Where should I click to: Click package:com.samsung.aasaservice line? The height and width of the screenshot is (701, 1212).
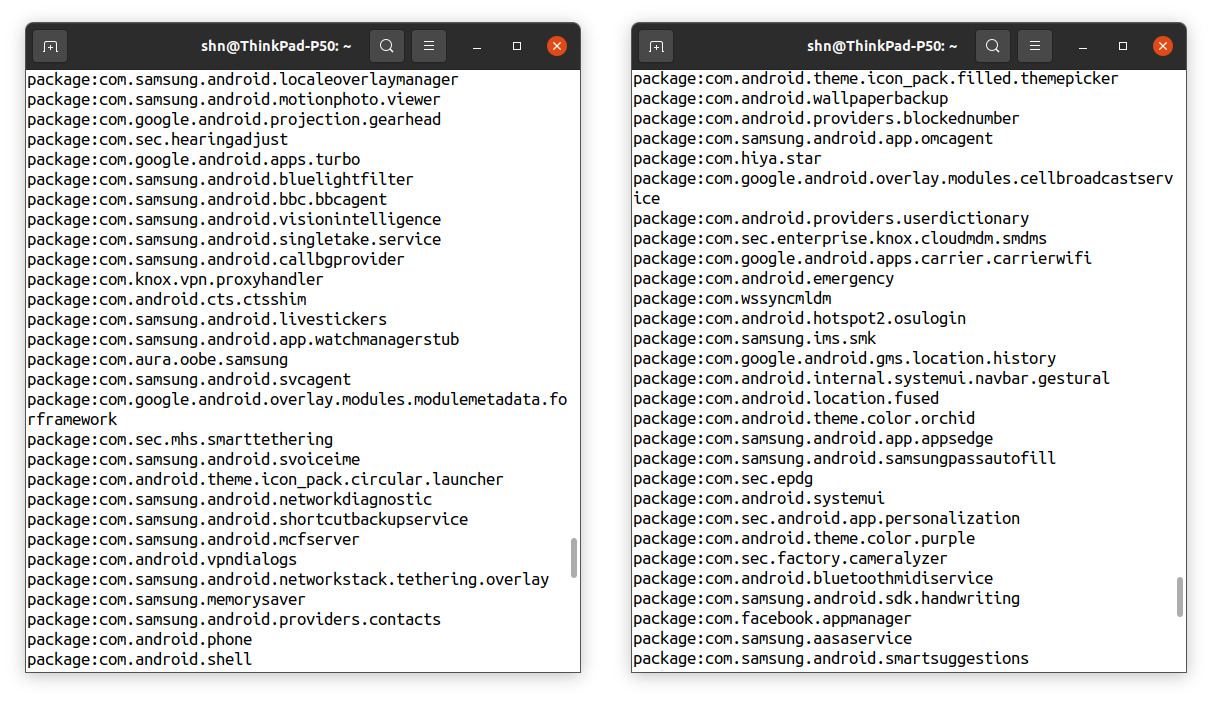click(x=772, y=638)
